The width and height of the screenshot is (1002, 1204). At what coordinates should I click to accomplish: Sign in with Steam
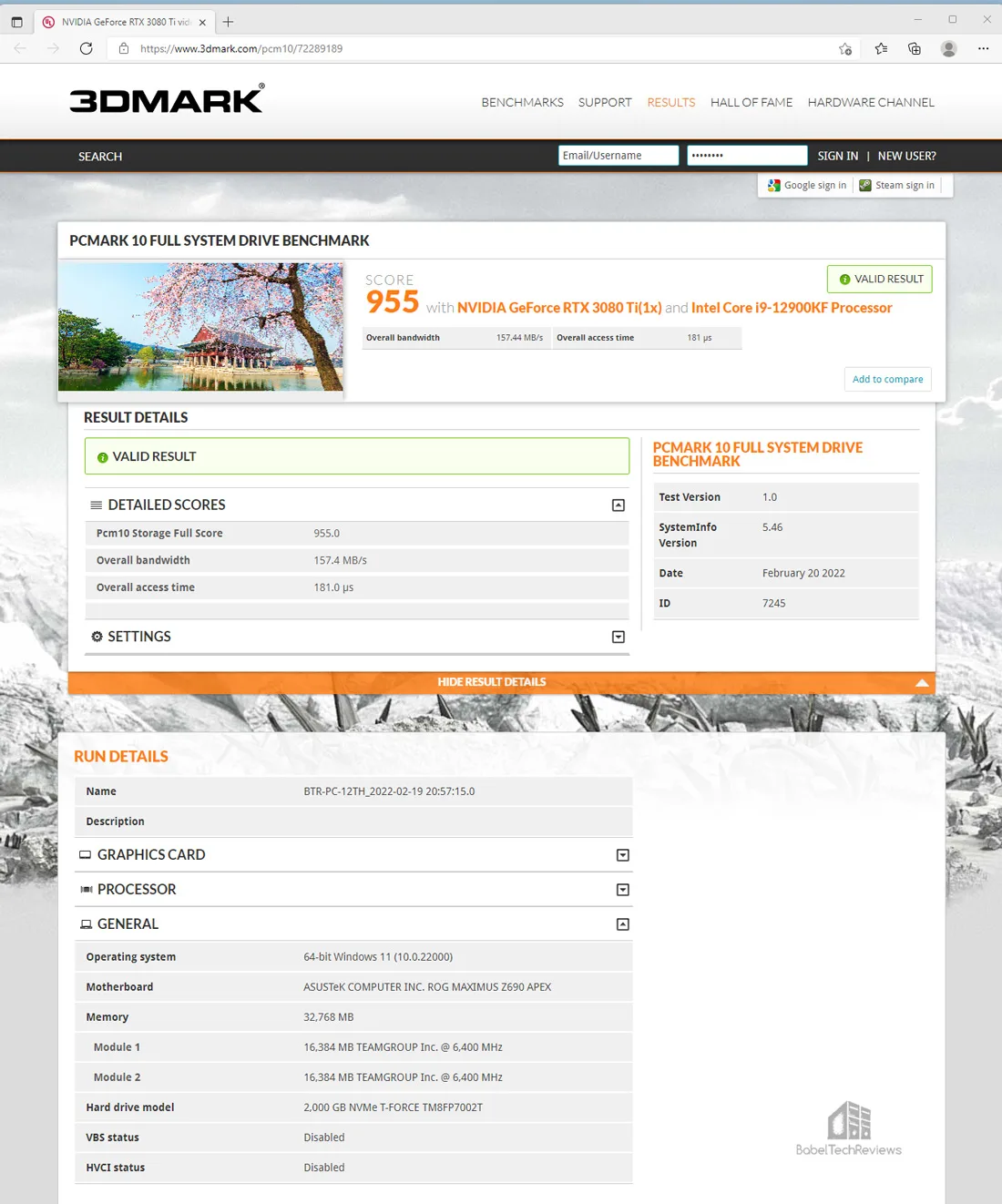pos(897,185)
